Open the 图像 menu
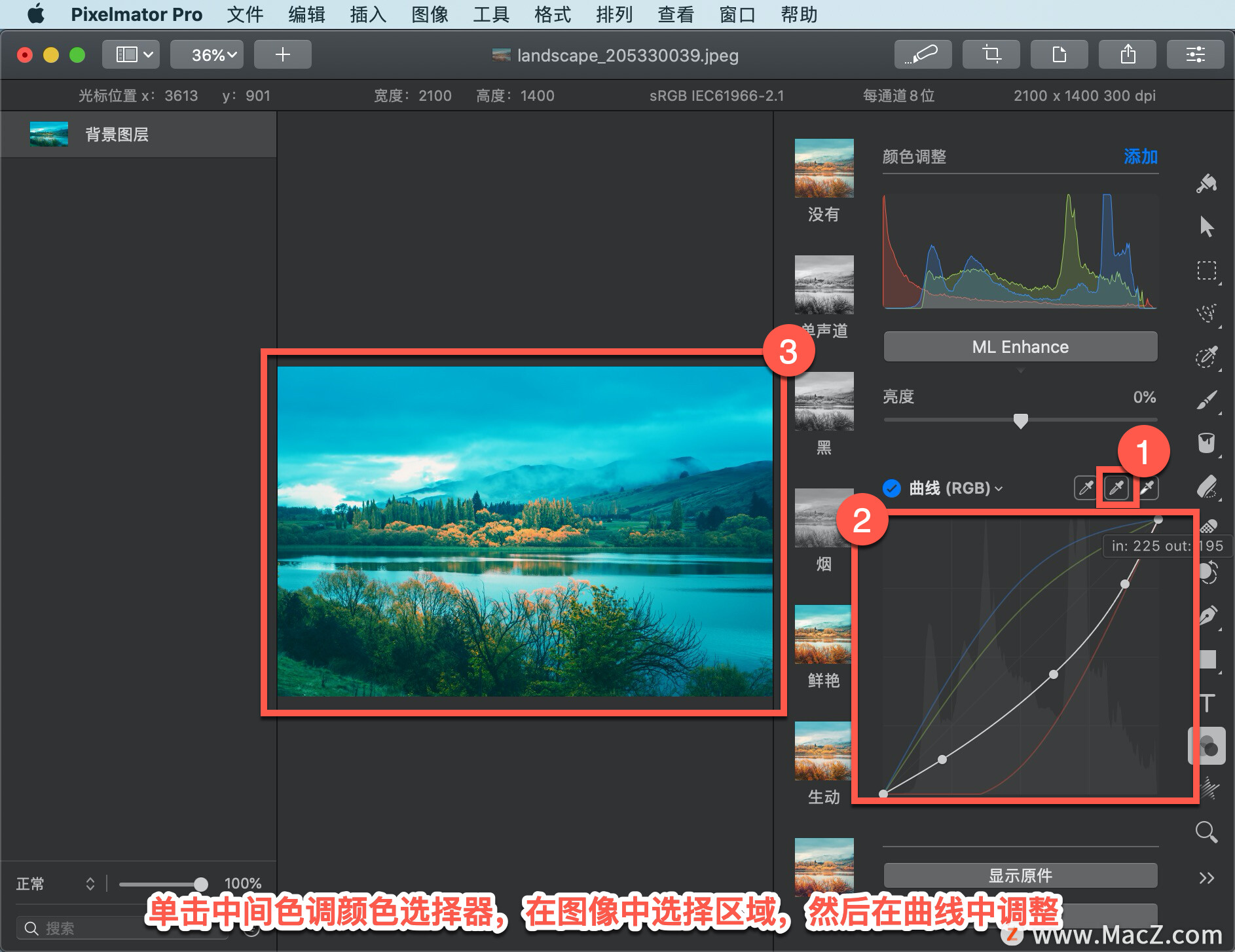 tap(430, 14)
